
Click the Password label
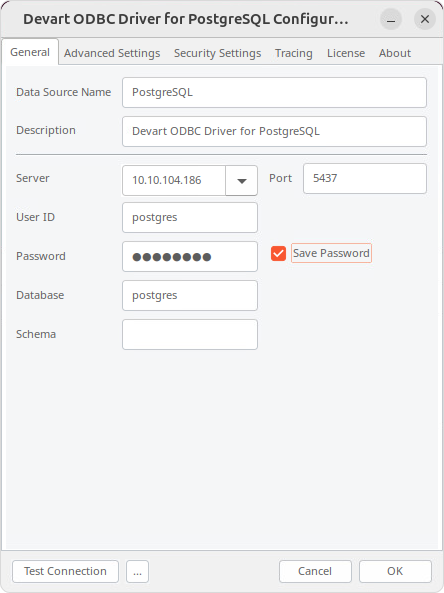tap(40, 256)
